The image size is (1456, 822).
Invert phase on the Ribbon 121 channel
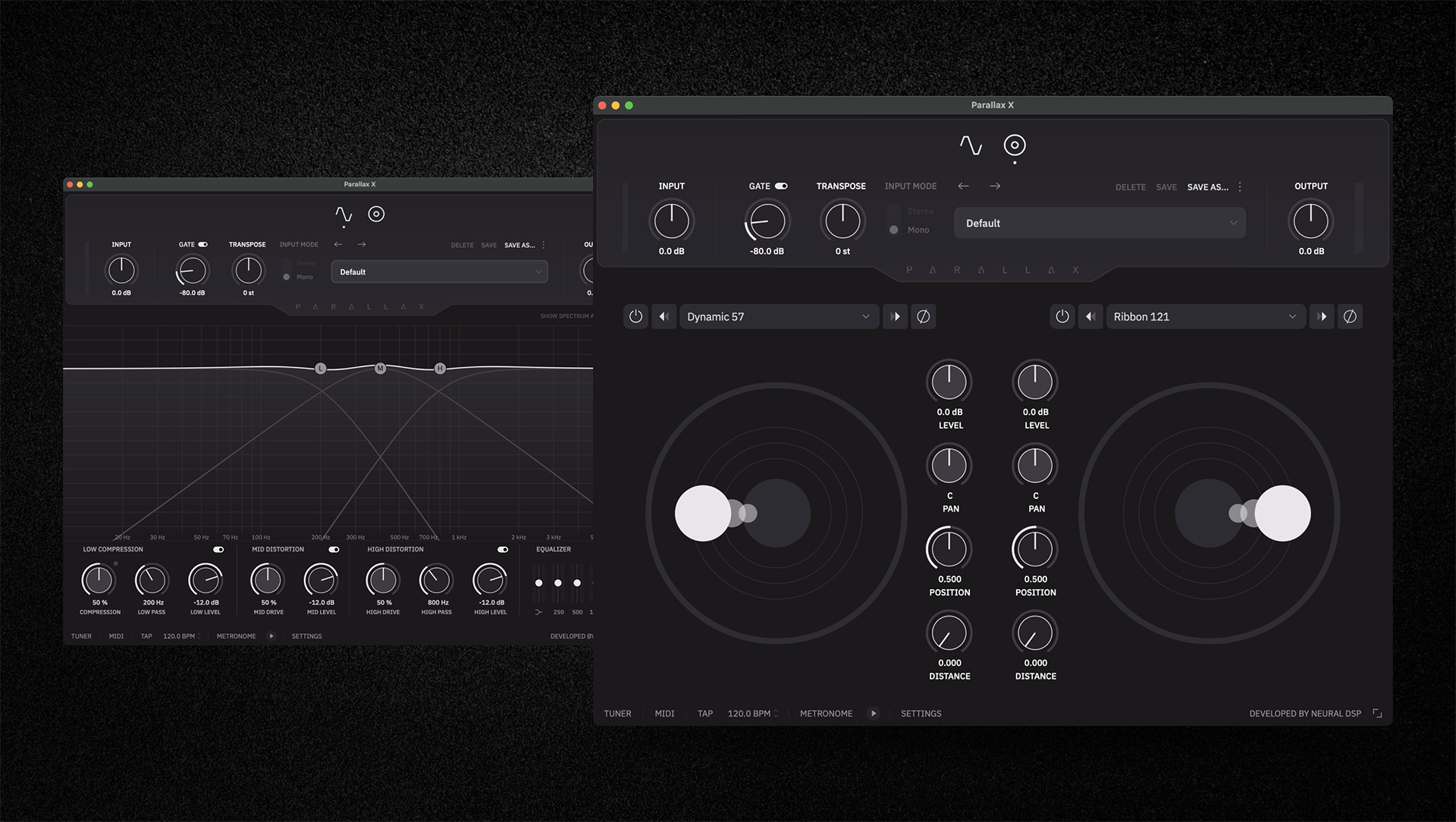(x=1351, y=316)
